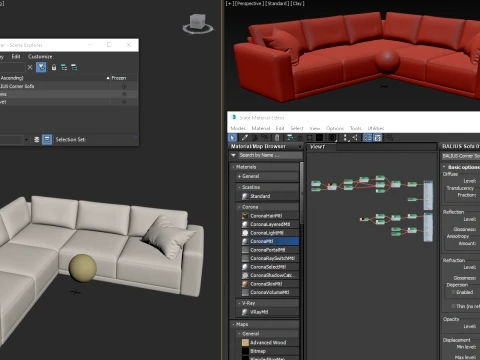Click the Delete Selected trash icon
The height and width of the screenshot is (360, 480).
[x=277, y=138]
